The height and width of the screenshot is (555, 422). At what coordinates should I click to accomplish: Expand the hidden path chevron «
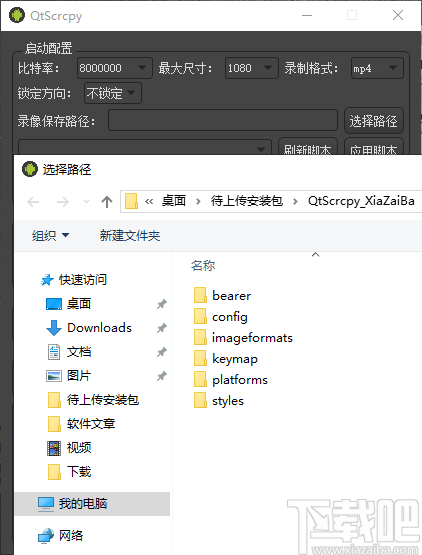point(149,201)
